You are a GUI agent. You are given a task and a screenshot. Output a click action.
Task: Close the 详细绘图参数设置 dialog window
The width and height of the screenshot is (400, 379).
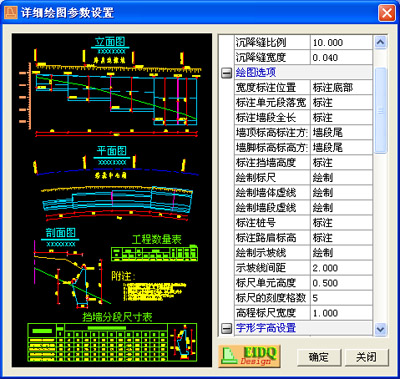click(x=387, y=13)
